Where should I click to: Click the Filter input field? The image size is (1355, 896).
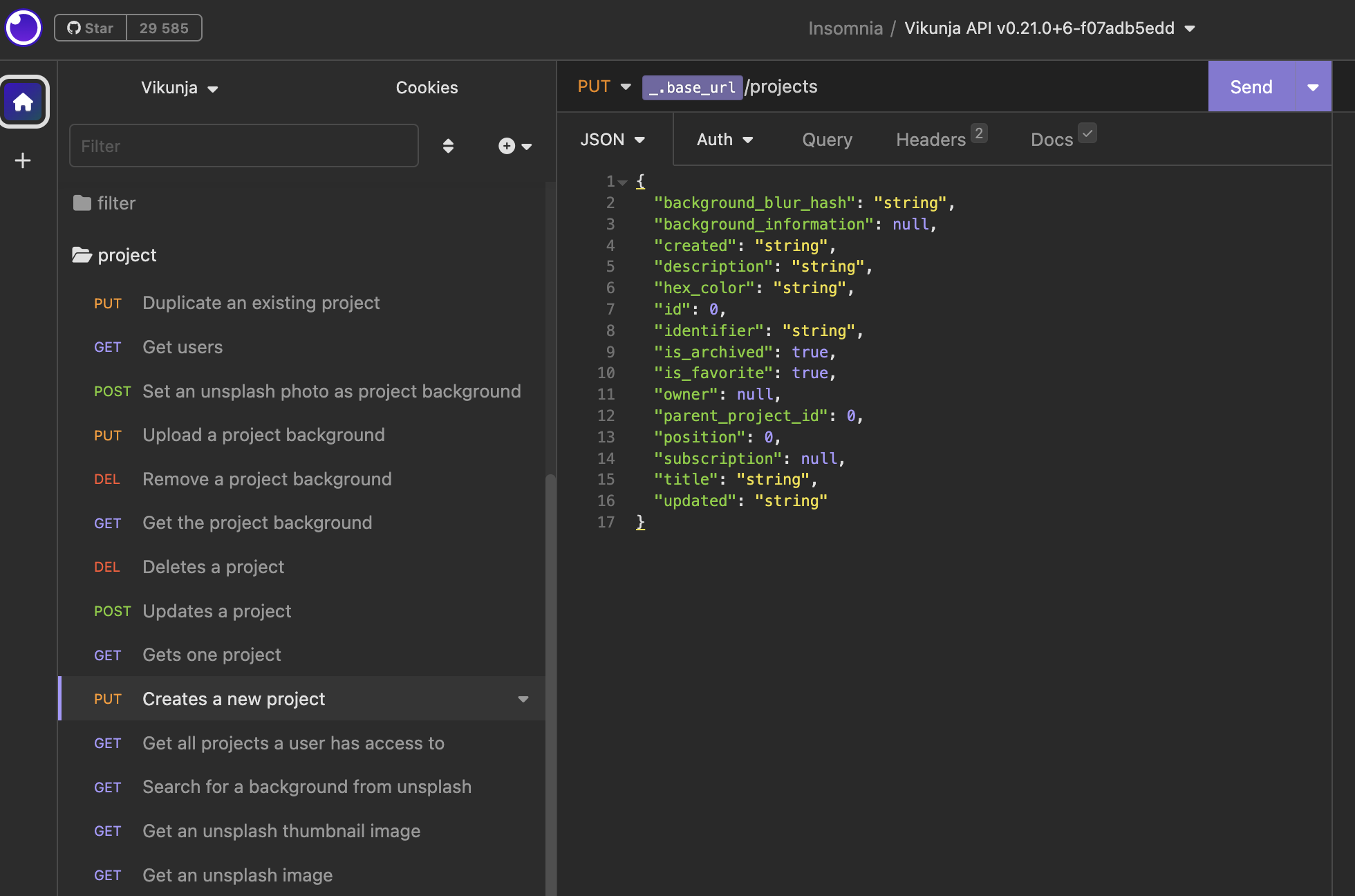(x=243, y=146)
